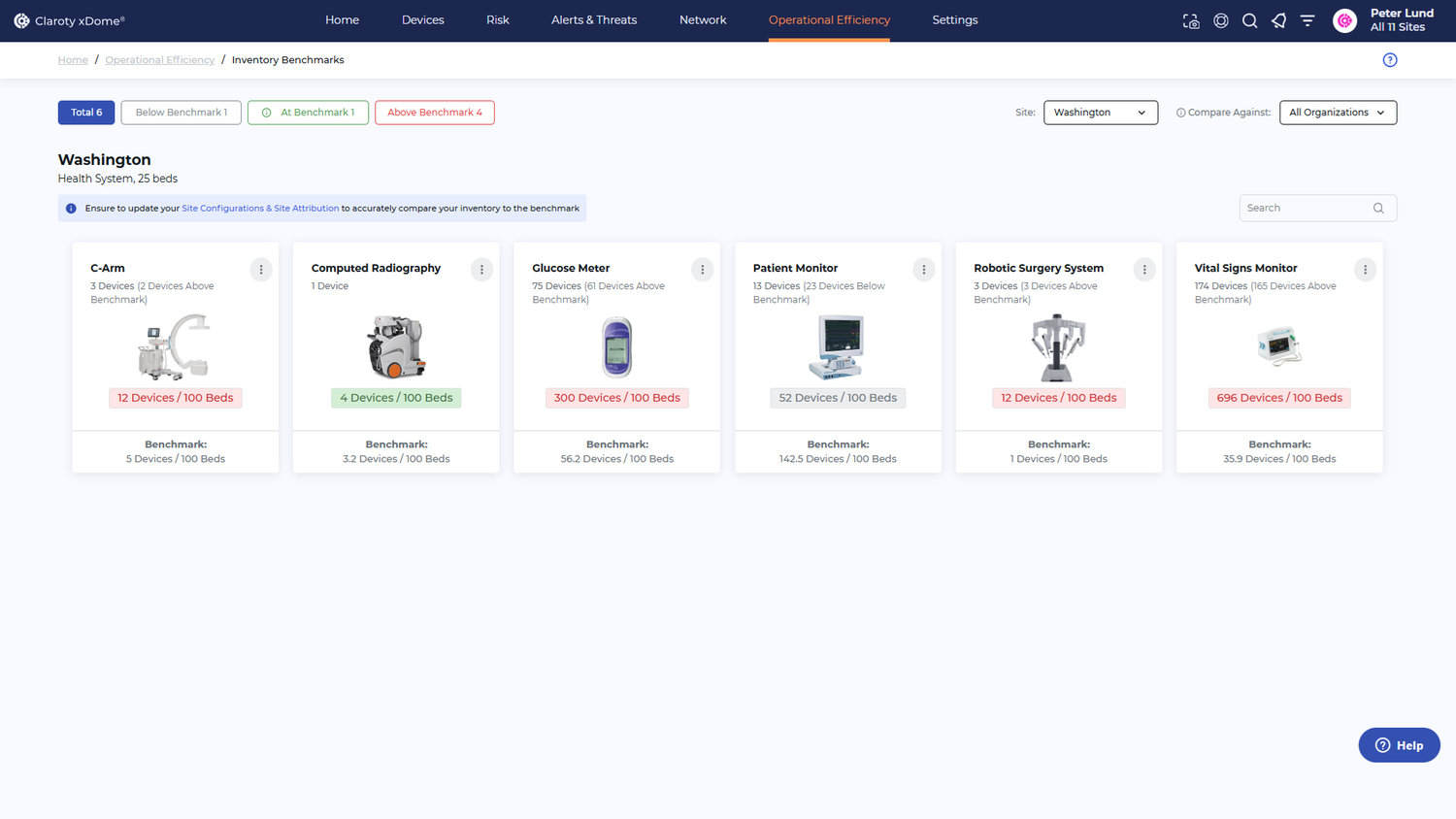Switch to the Devices menu
This screenshot has height=819, width=1456.
[422, 20]
